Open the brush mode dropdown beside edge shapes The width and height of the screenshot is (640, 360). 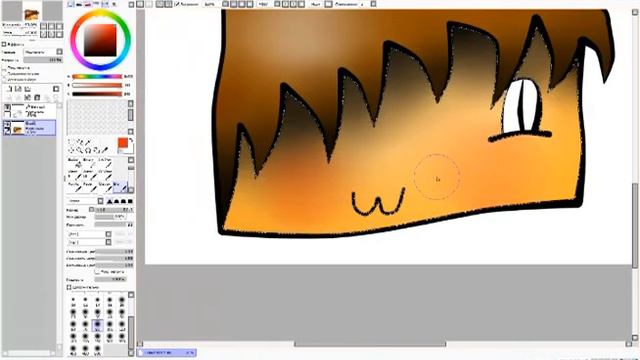[x=86, y=201]
